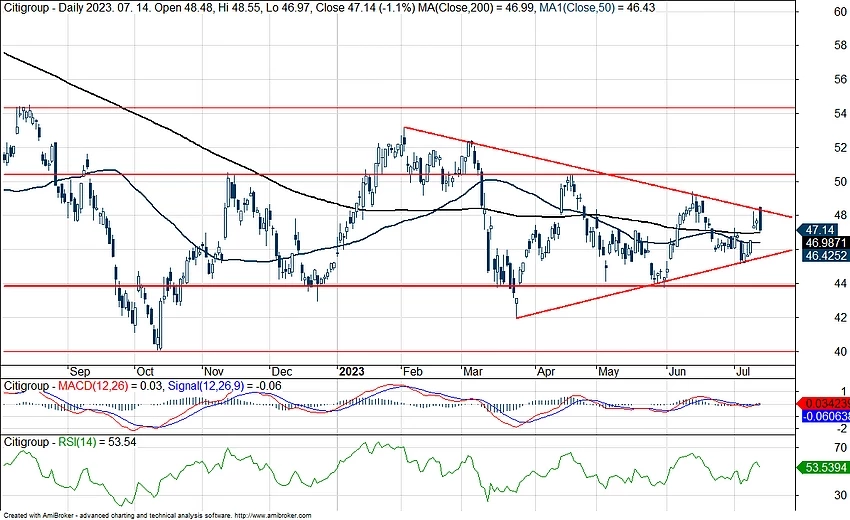Image resolution: width=850 pixels, height=520 pixels.
Task: Click the 56 price axis label
Action: [x=840, y=80]
